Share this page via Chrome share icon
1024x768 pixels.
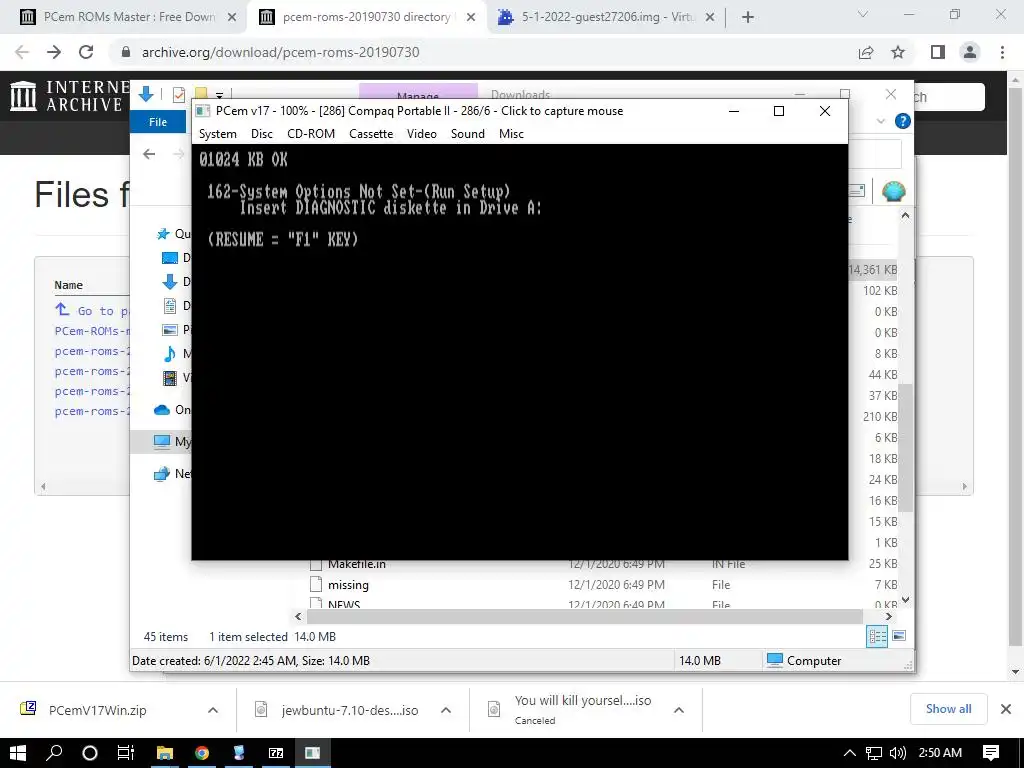click(866, 52)
